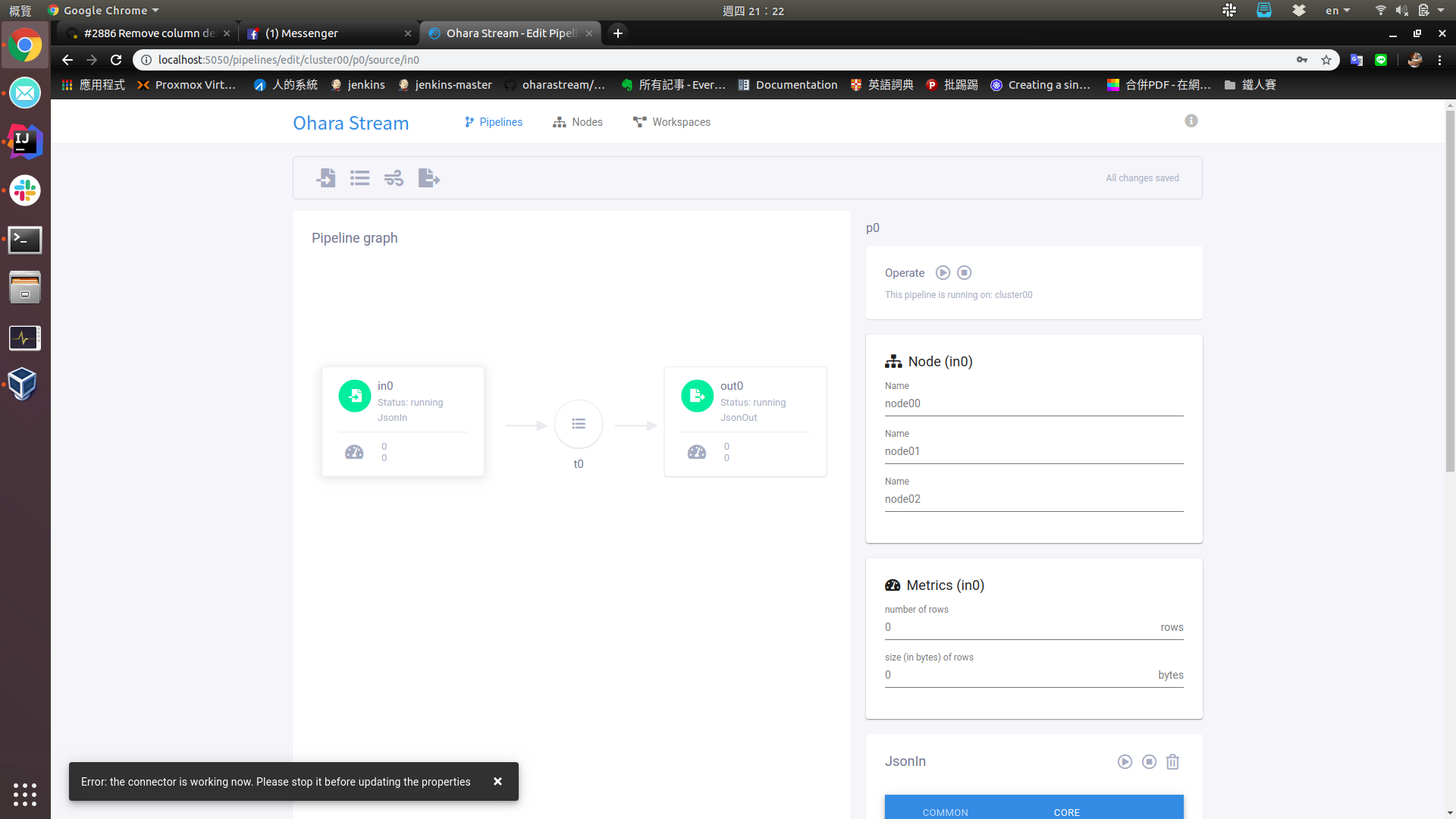Screen dimensions: 1456x819
Task: Reload the current page
Action: [116, 60]
